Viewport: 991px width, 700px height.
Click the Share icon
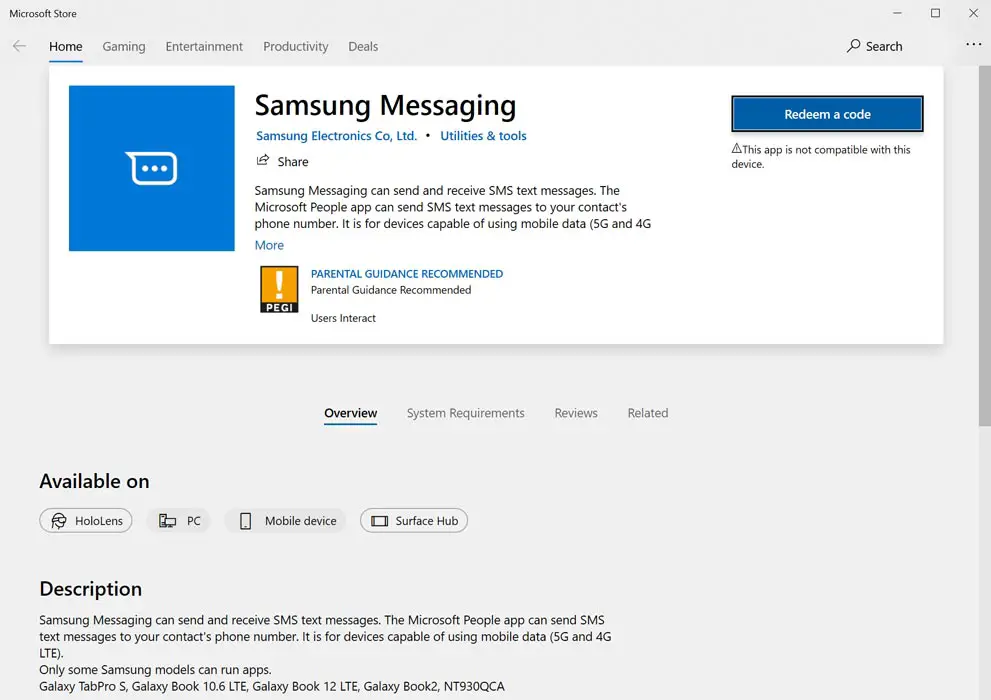263,161
